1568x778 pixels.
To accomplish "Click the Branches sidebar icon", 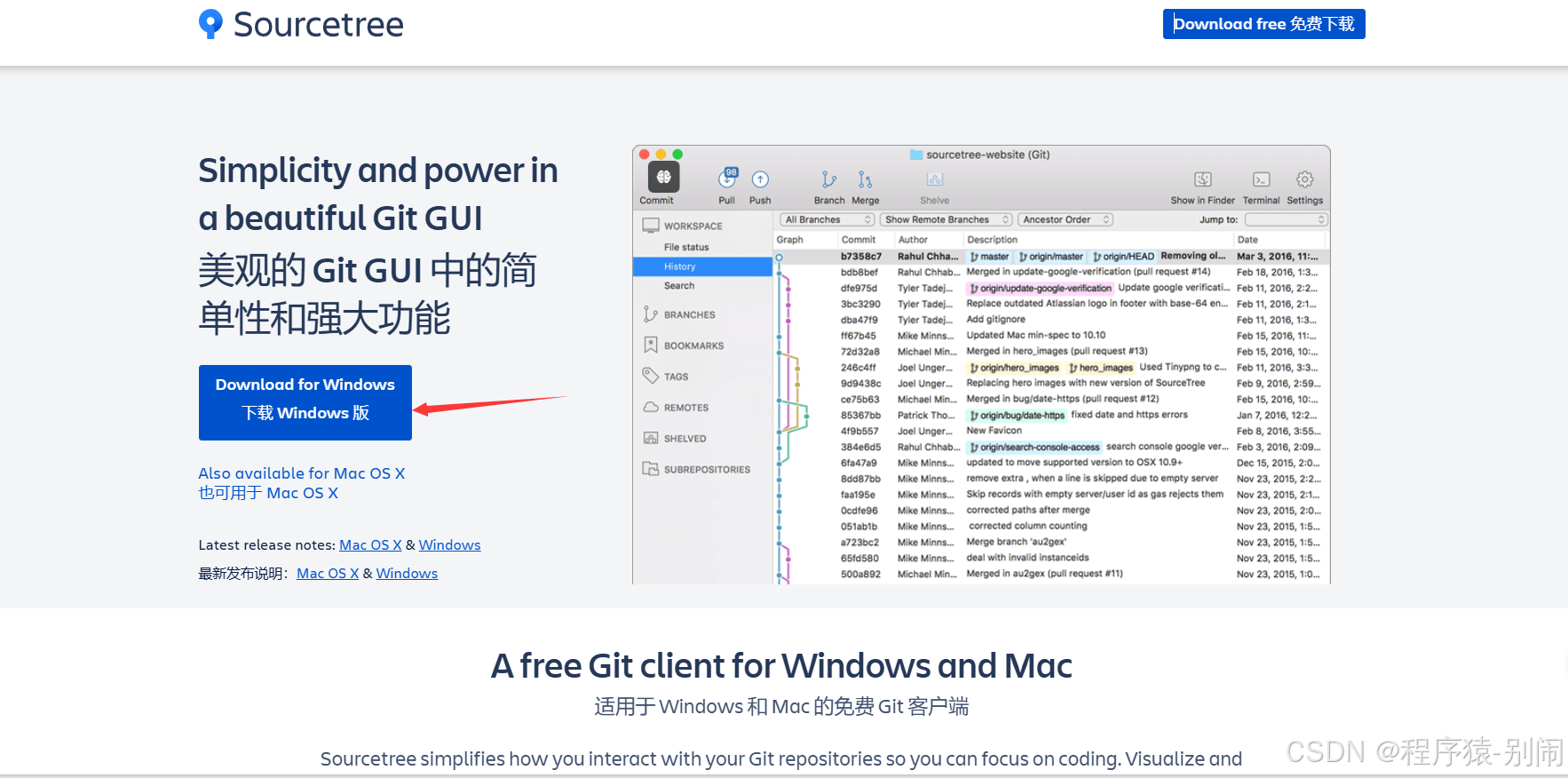I will point(651,314).
